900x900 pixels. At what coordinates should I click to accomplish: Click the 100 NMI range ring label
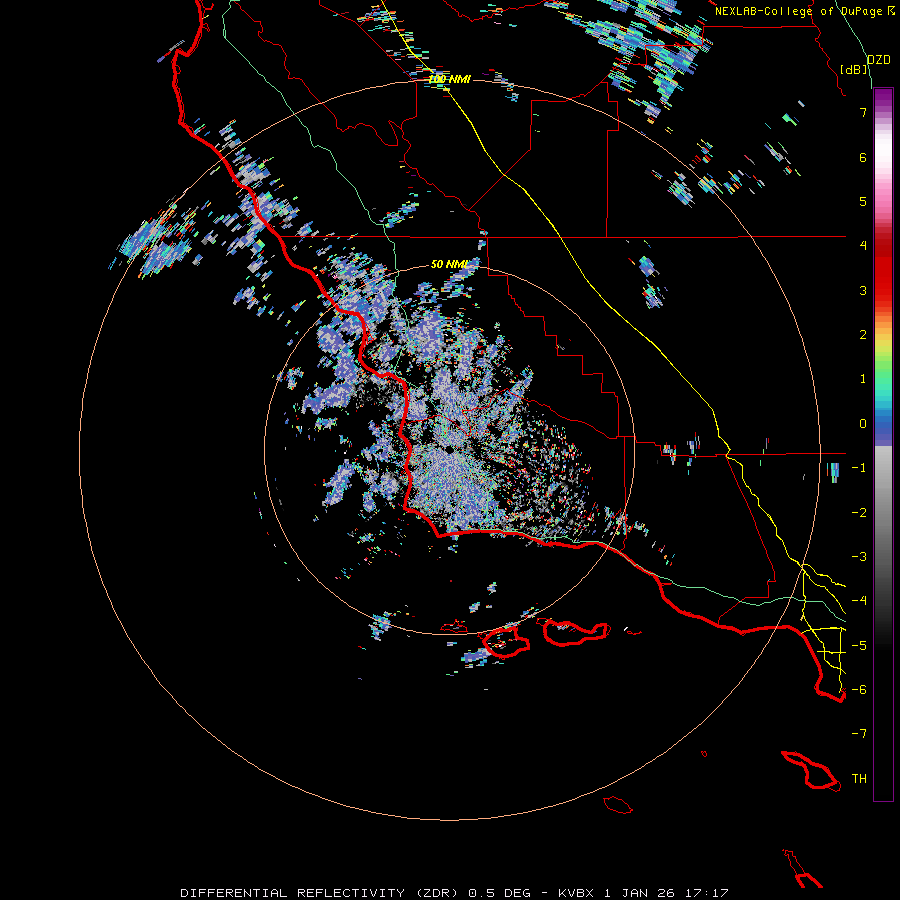coord(449,79)
